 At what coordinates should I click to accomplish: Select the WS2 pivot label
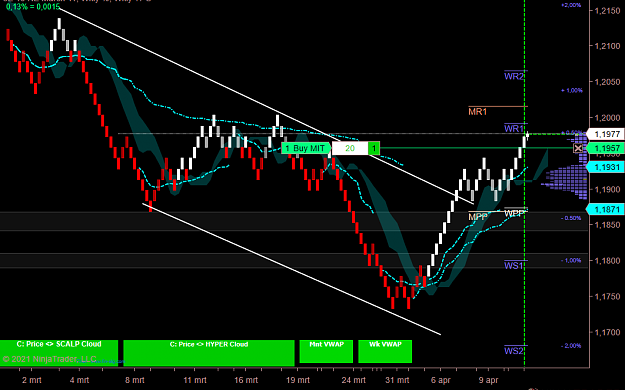pyautogui.click(x=514, y=351)
